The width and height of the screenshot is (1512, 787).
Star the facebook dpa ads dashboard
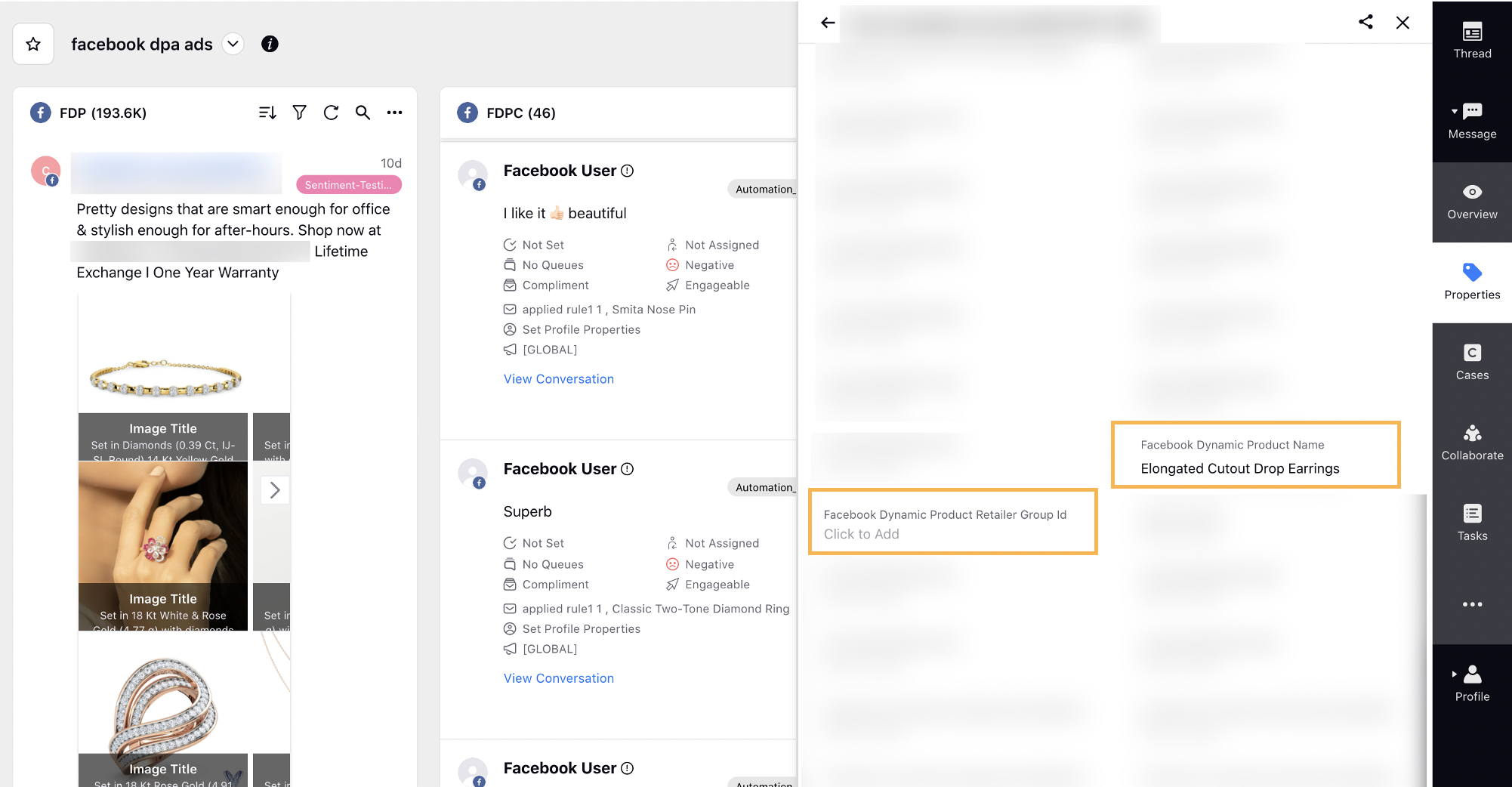point(33,44)
